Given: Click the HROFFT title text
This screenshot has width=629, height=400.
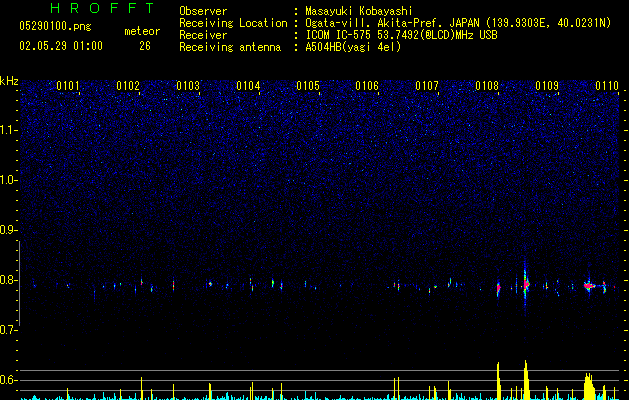Looking at the screenshot, I should click(x=102, y=8).
